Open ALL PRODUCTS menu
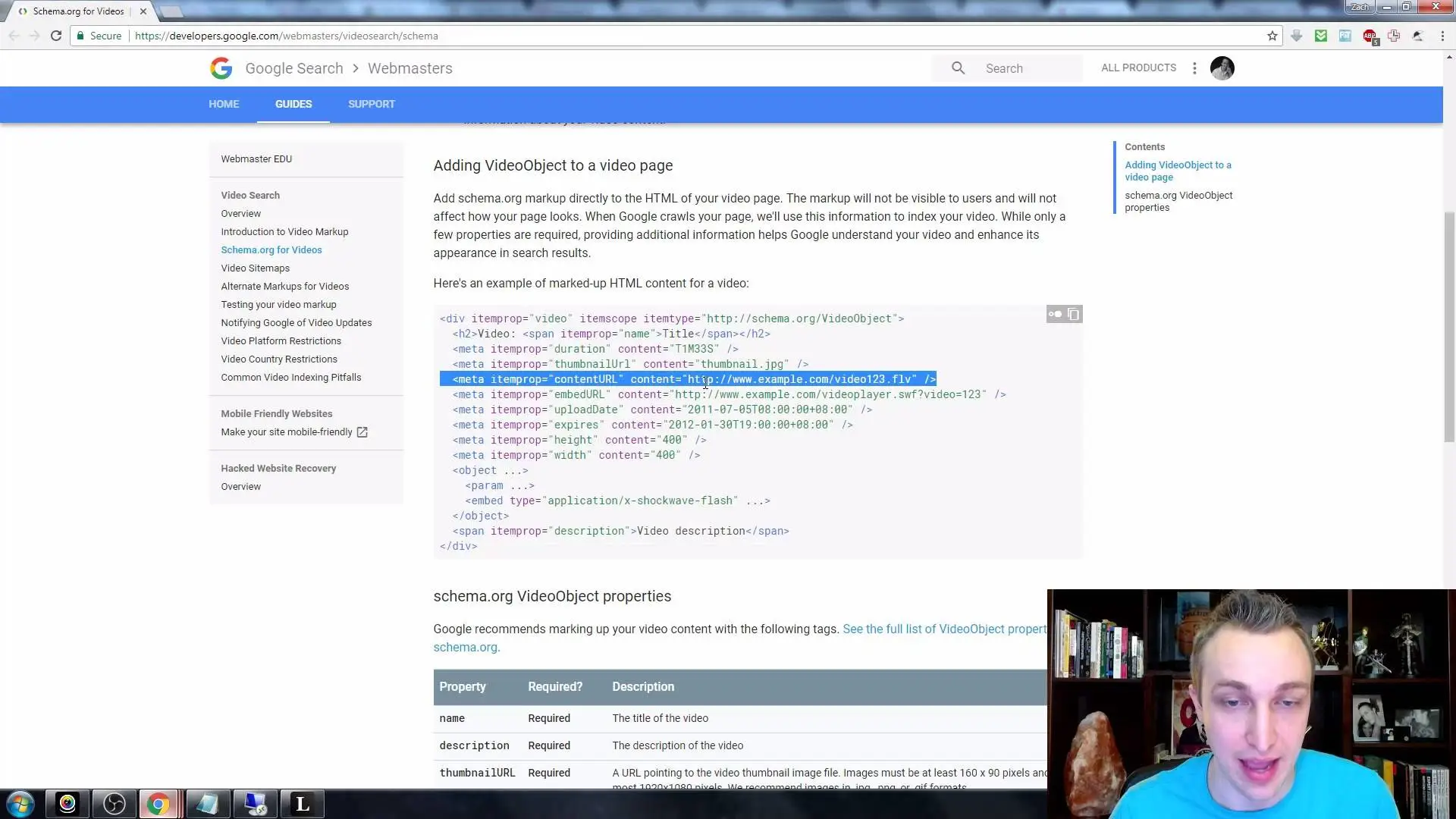Image resolution: width=1456 pixels, height=819 pixels. tap(1138, 67)
